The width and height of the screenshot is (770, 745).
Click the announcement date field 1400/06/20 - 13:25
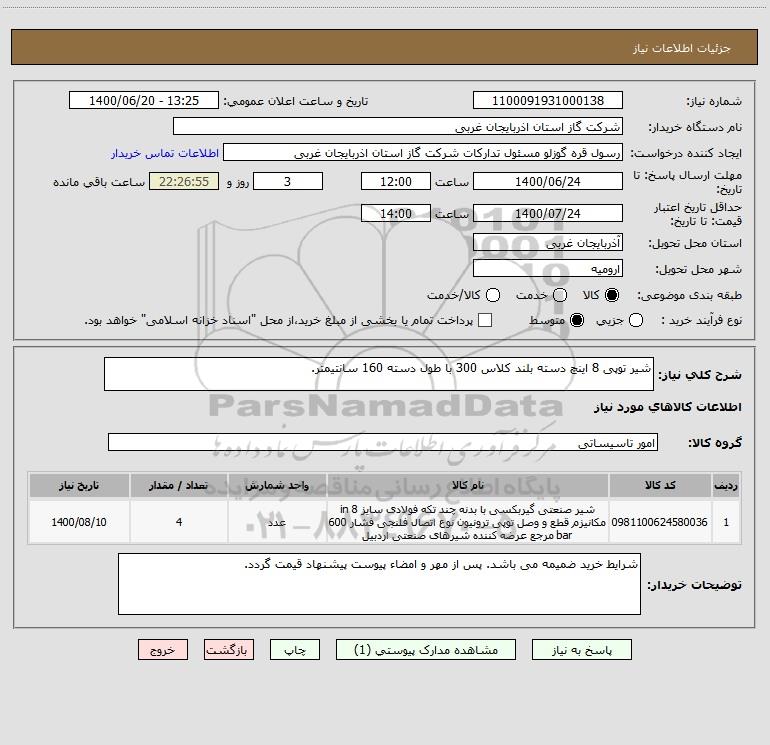point(144,101)
